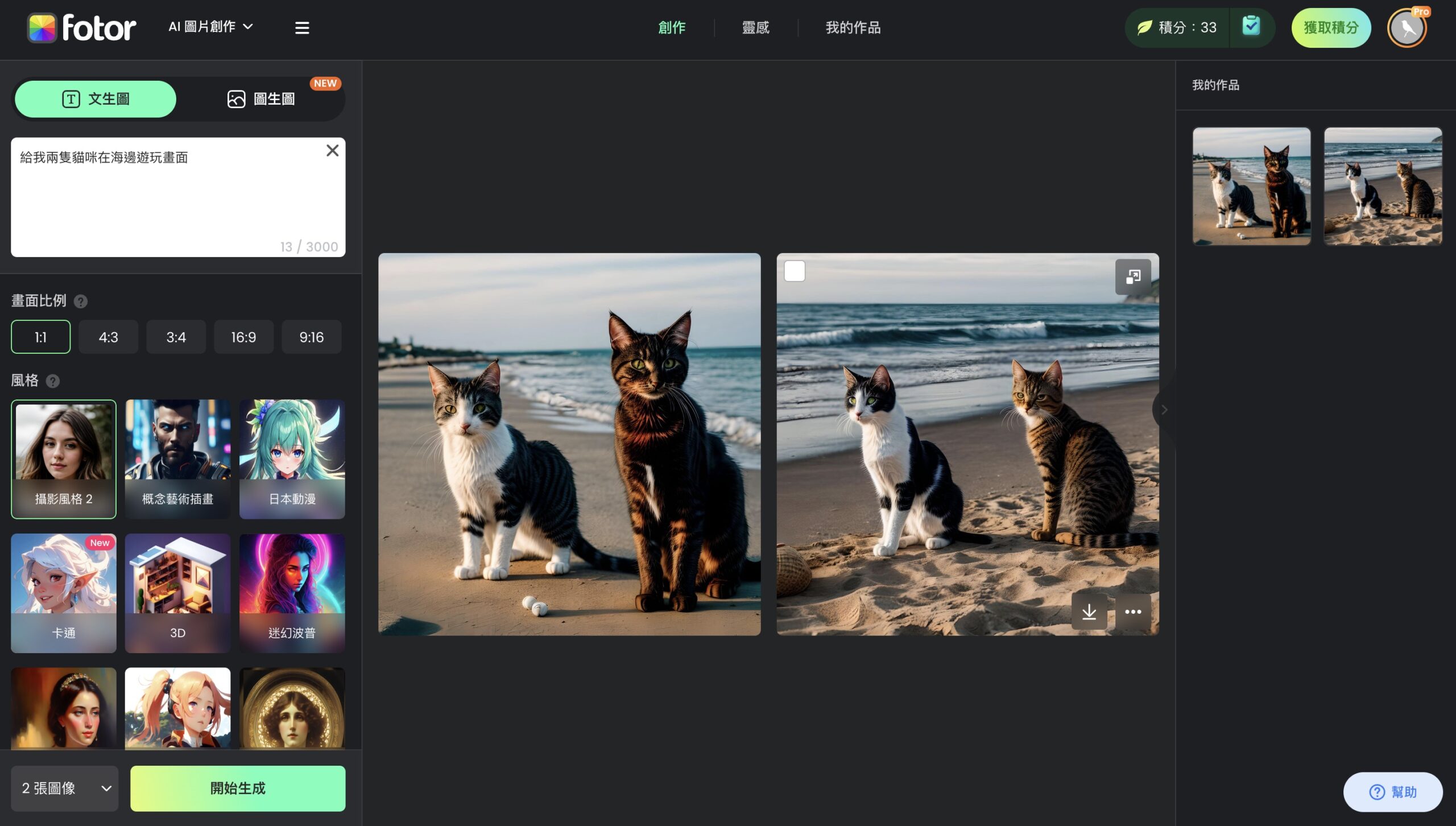Select the 16:9 aspect ratio

point(243,337)
